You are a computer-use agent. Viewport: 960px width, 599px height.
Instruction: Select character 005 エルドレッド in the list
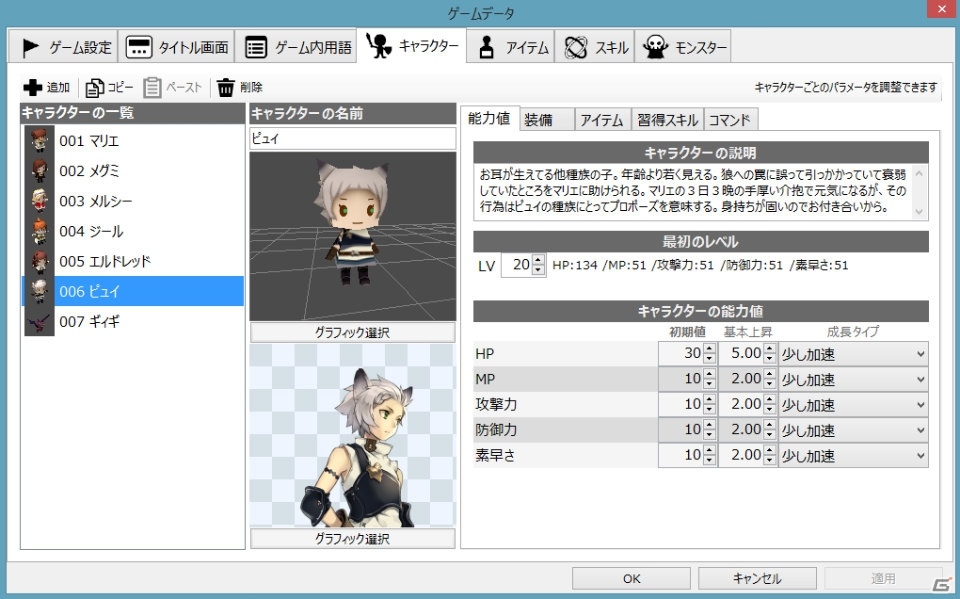[133, 261]
